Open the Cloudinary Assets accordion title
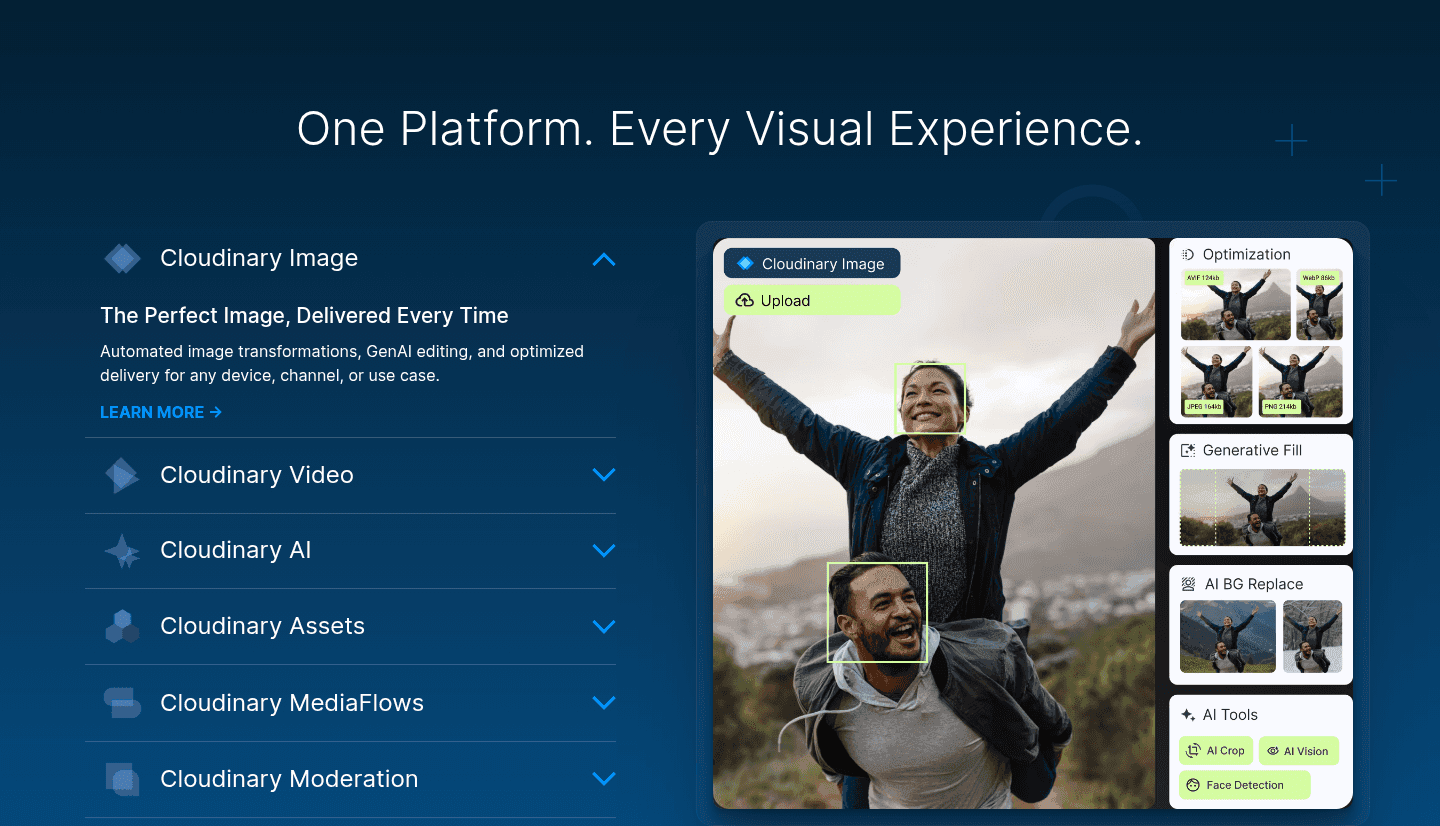The height and width of the screenshot is (826, 1440). tap(262, 627)
